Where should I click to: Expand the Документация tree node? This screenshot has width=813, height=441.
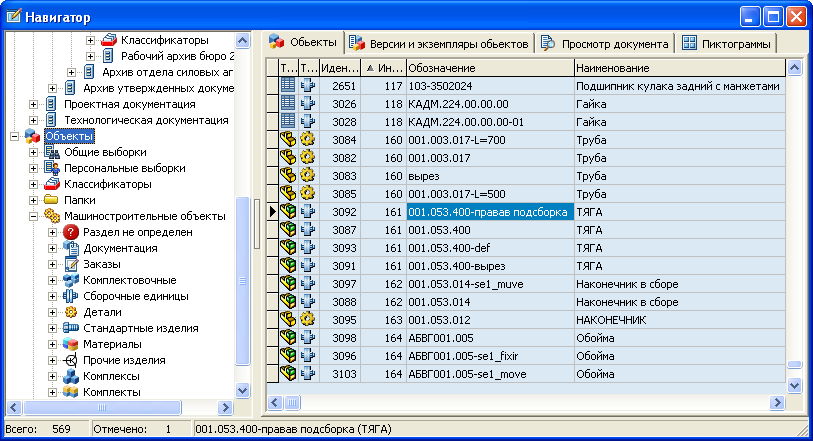[53, 248]
